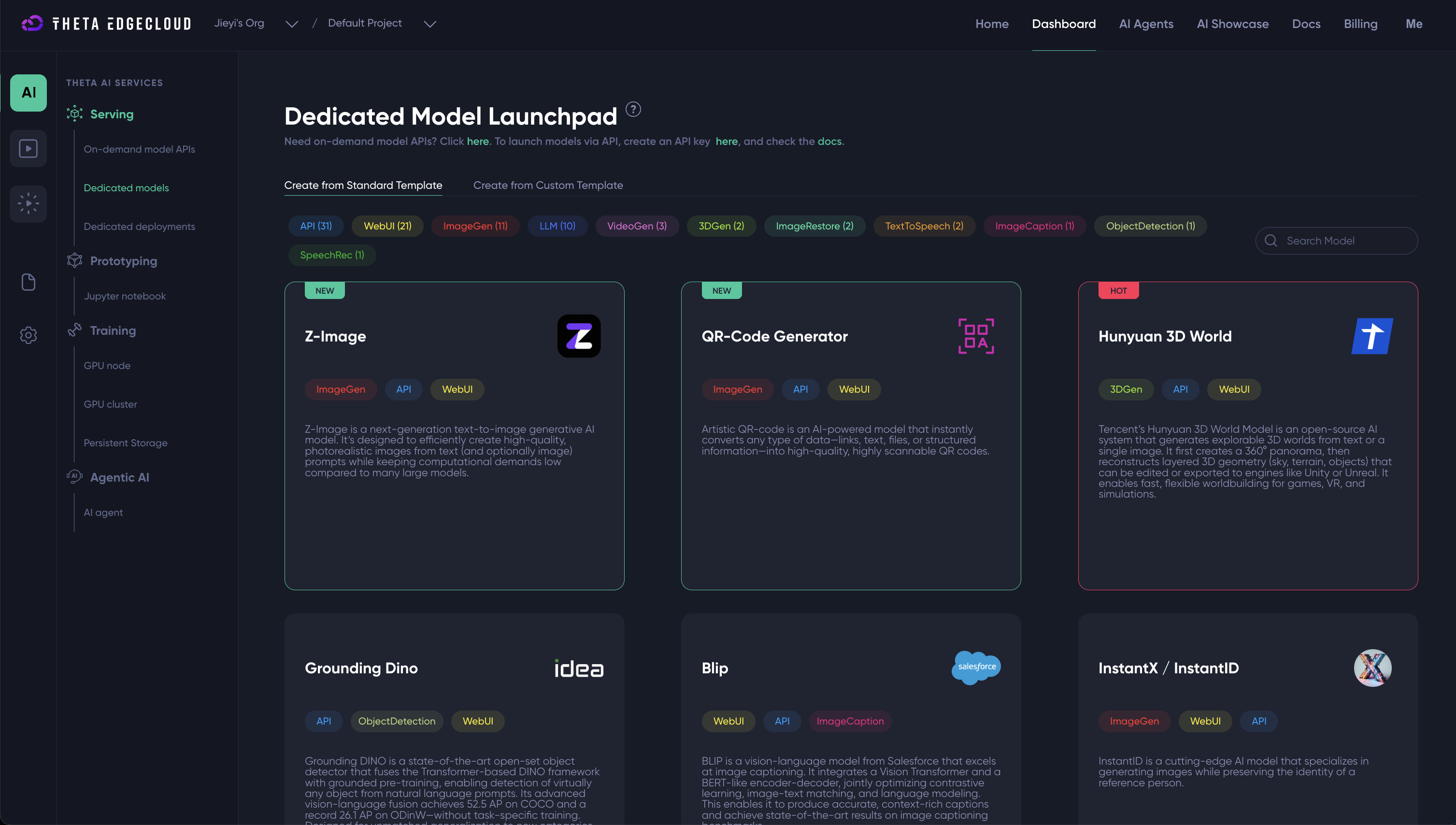
Task: Click the dotted play sidebar icon
Action: 29,203
